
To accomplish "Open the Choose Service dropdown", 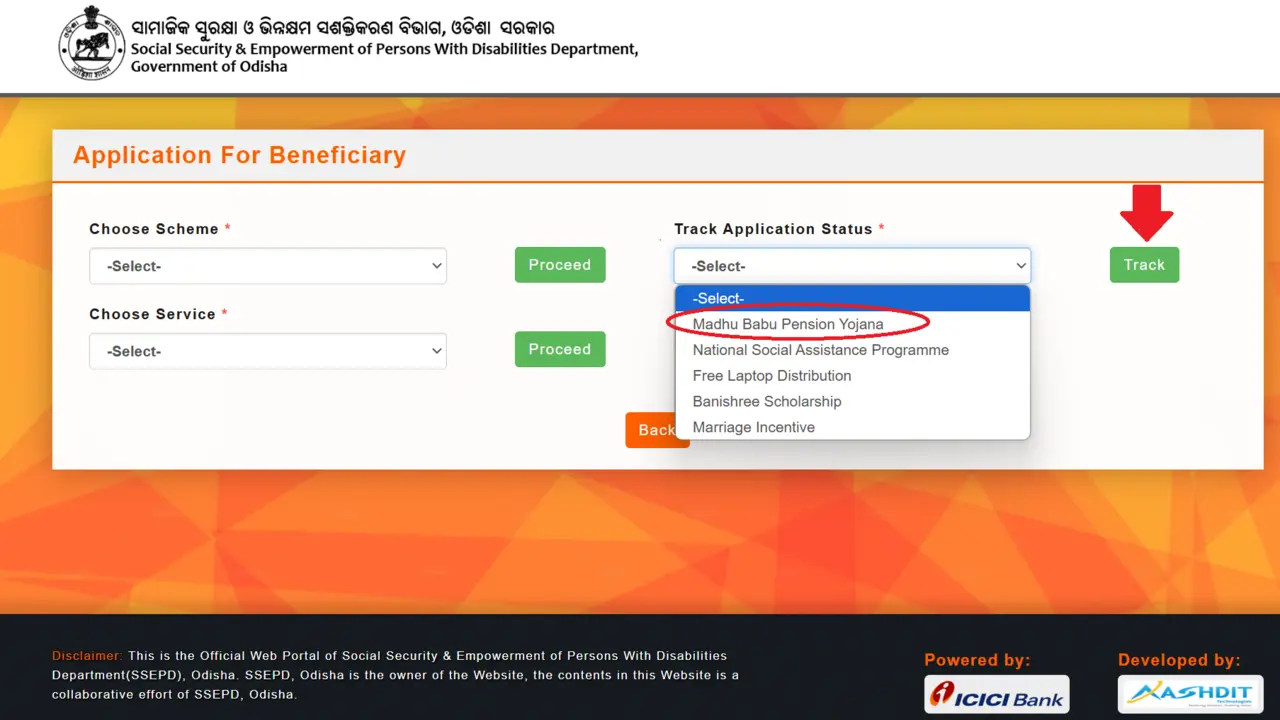I will (x=267, y=350).
